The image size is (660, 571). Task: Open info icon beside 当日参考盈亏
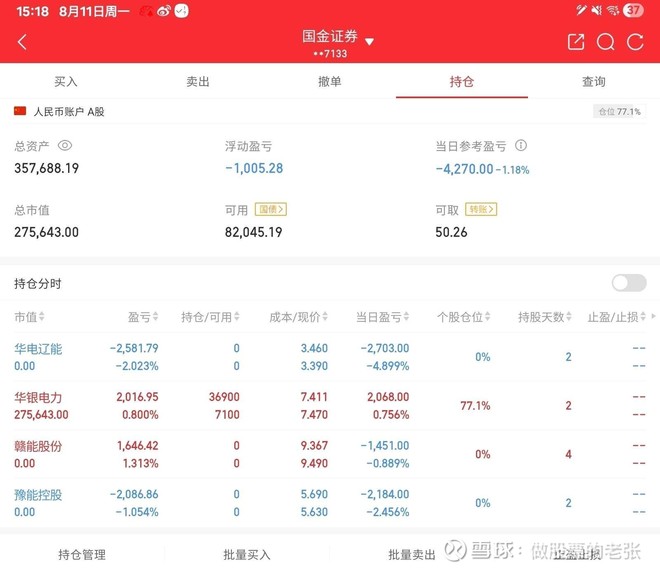pos(521,146)
